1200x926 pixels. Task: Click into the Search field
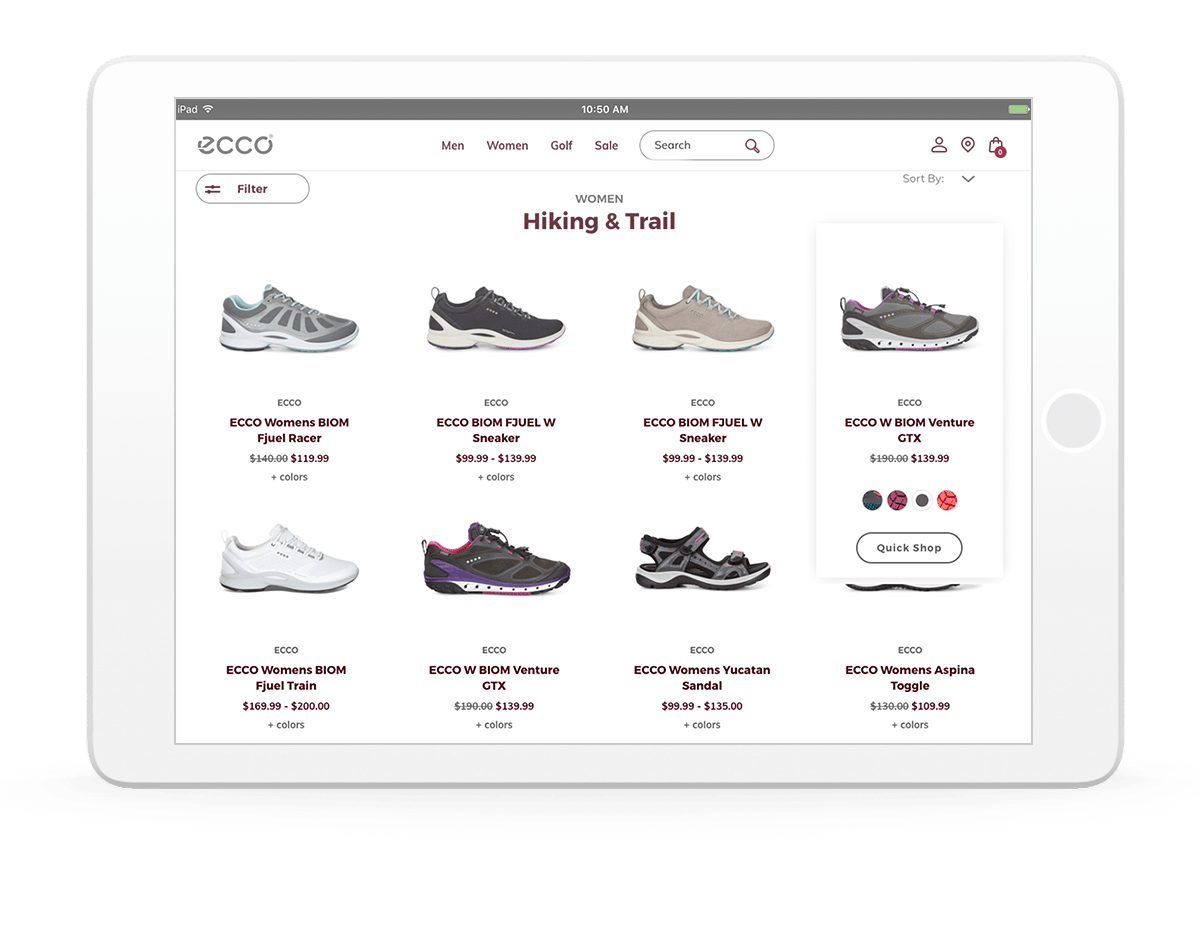pos(706,146)
